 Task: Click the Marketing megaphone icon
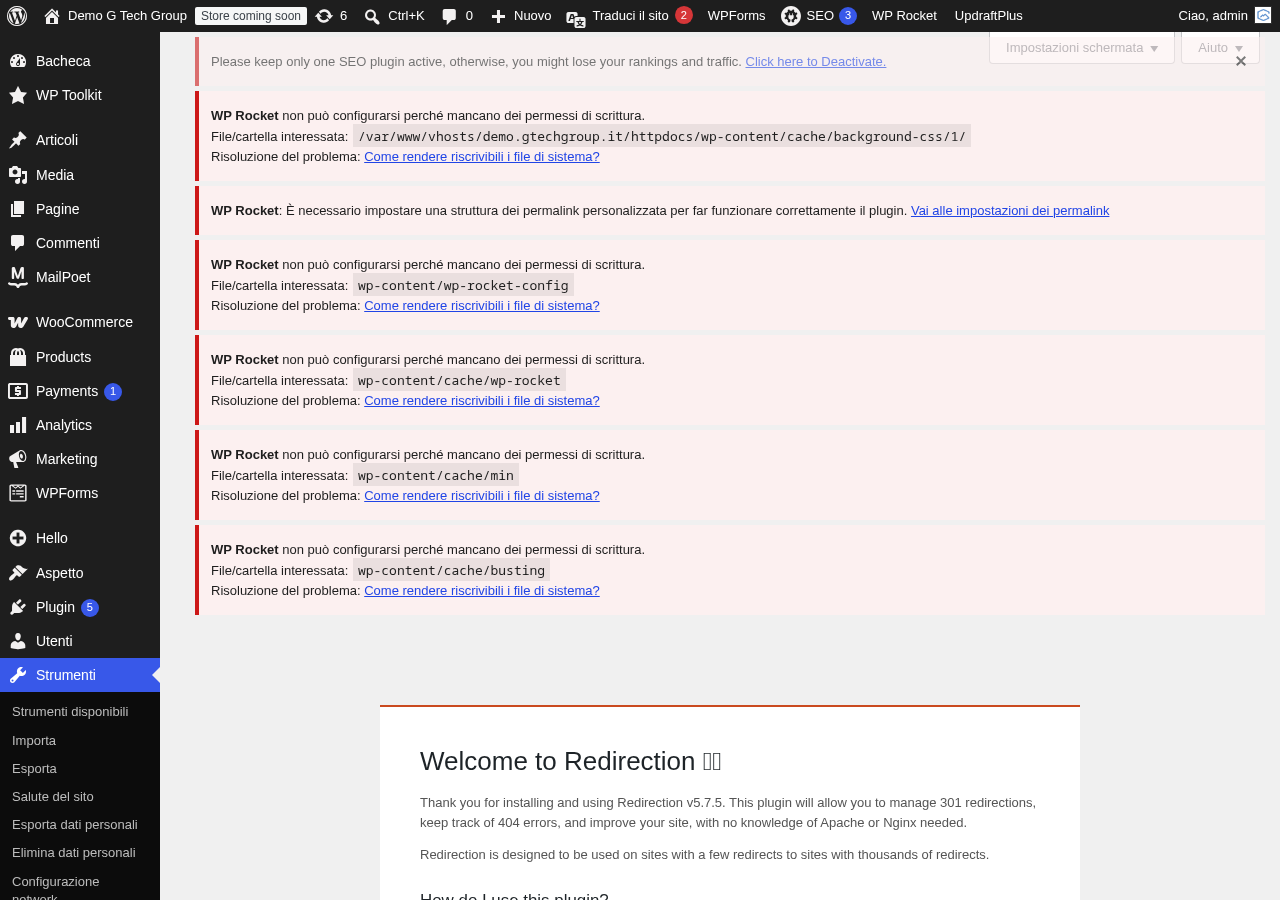[18, 459]
